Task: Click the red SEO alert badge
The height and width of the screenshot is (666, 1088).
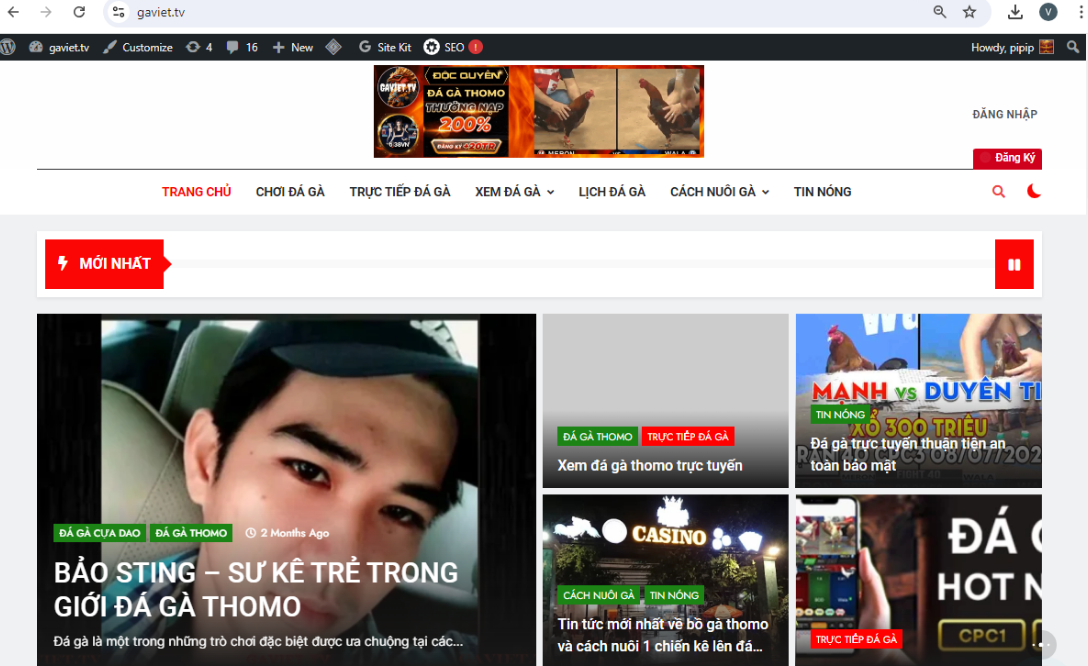Action: [x=475, y=47]
